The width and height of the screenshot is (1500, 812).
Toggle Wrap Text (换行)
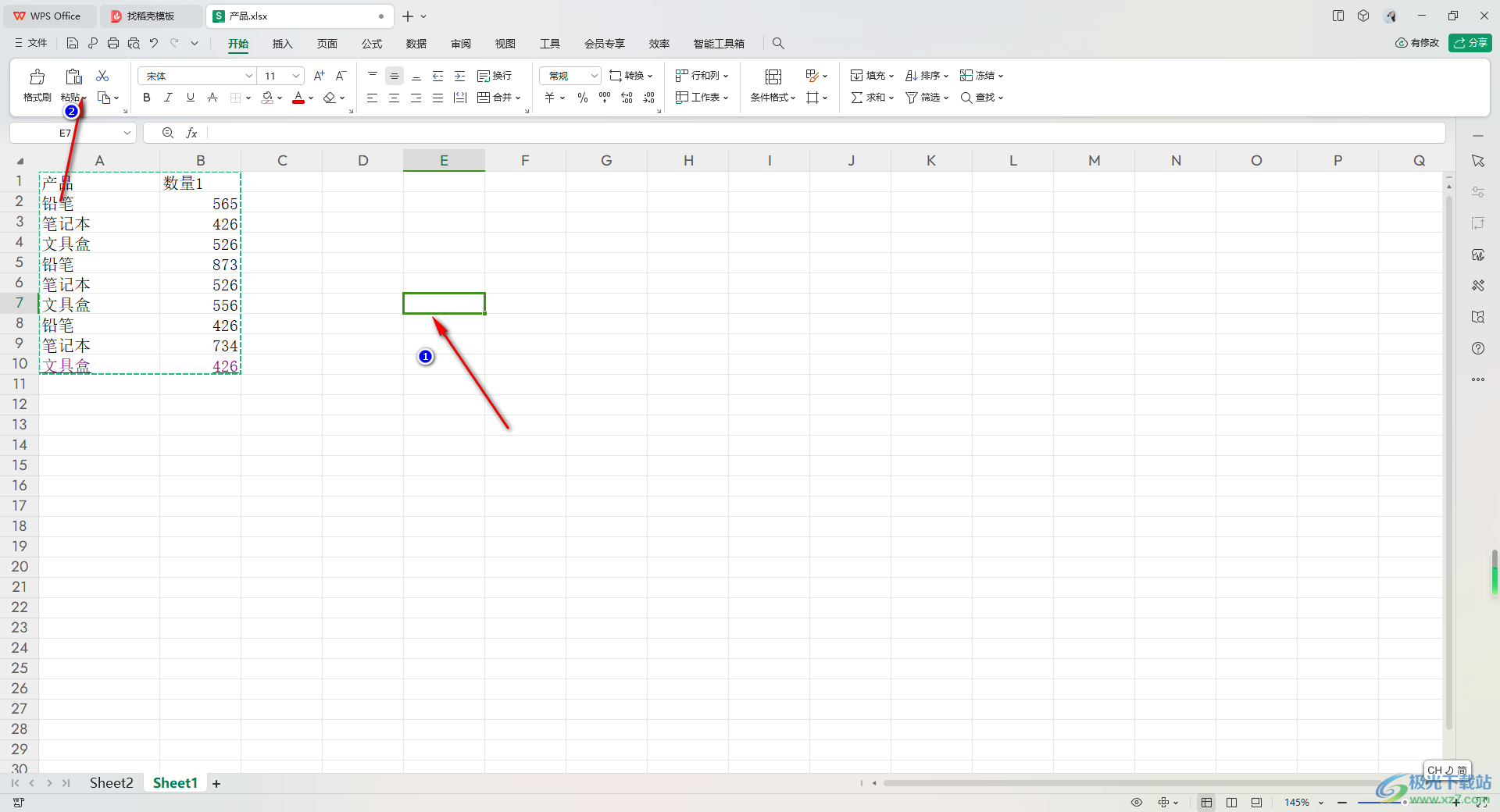(495, 76)
